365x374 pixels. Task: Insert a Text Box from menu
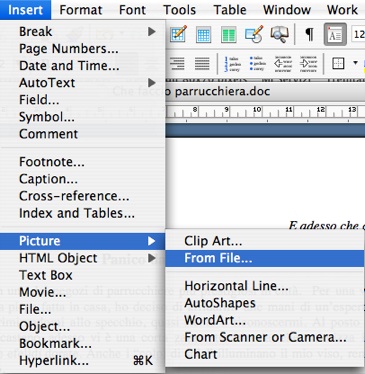pos(83,275)
